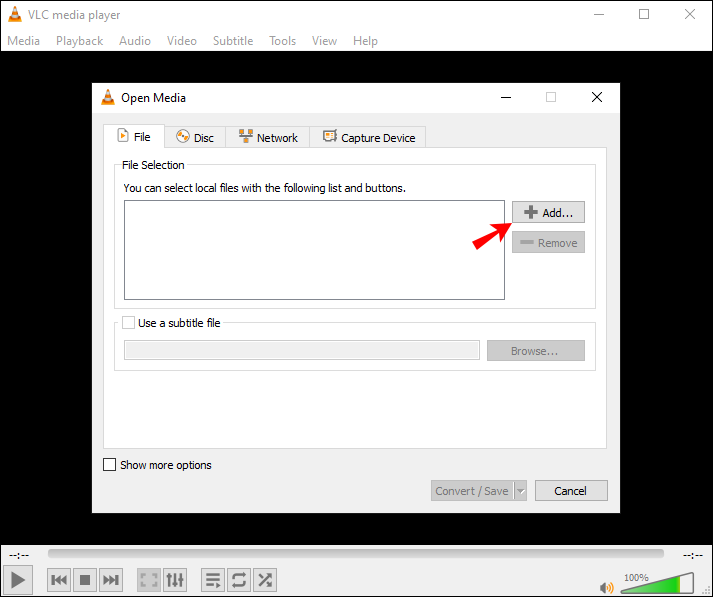Switch to the File tab
The width and height of the screenshot is (713, 597).
(x=134, y=136)
